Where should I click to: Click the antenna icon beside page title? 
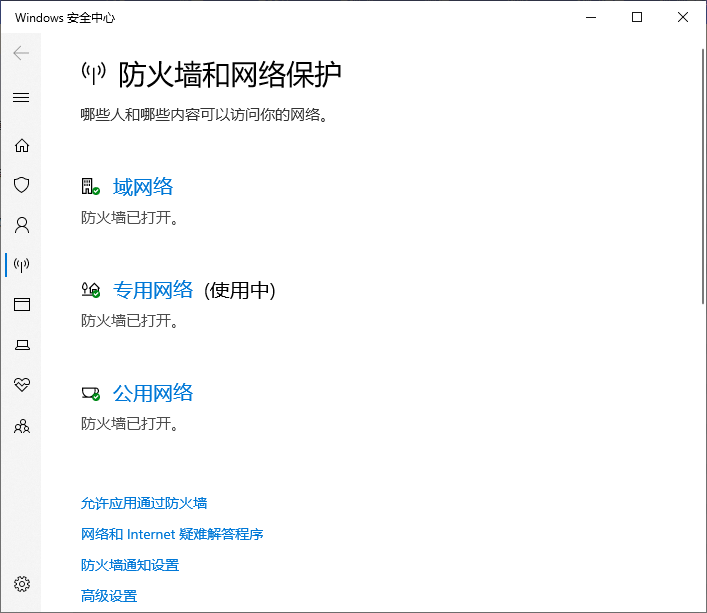coord(93,73)
